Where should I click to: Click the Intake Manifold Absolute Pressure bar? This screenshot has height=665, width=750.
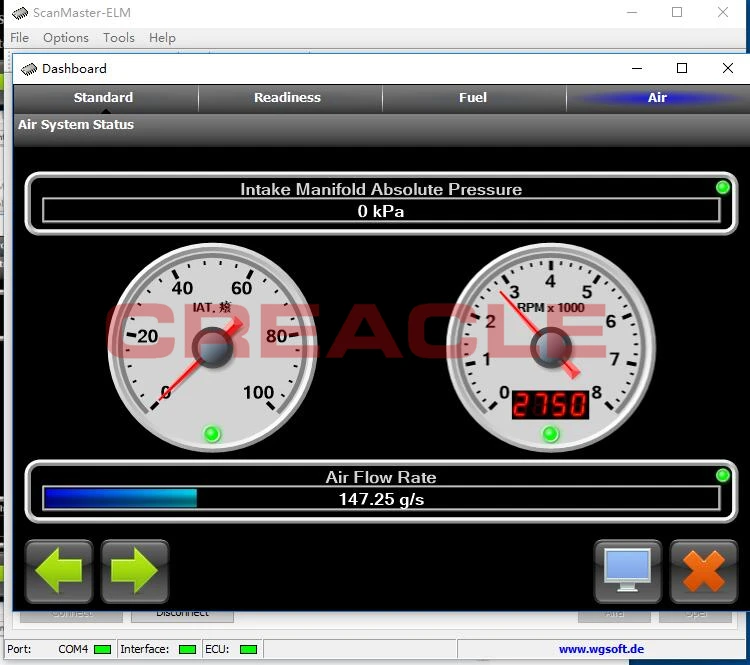pos(381,211)
